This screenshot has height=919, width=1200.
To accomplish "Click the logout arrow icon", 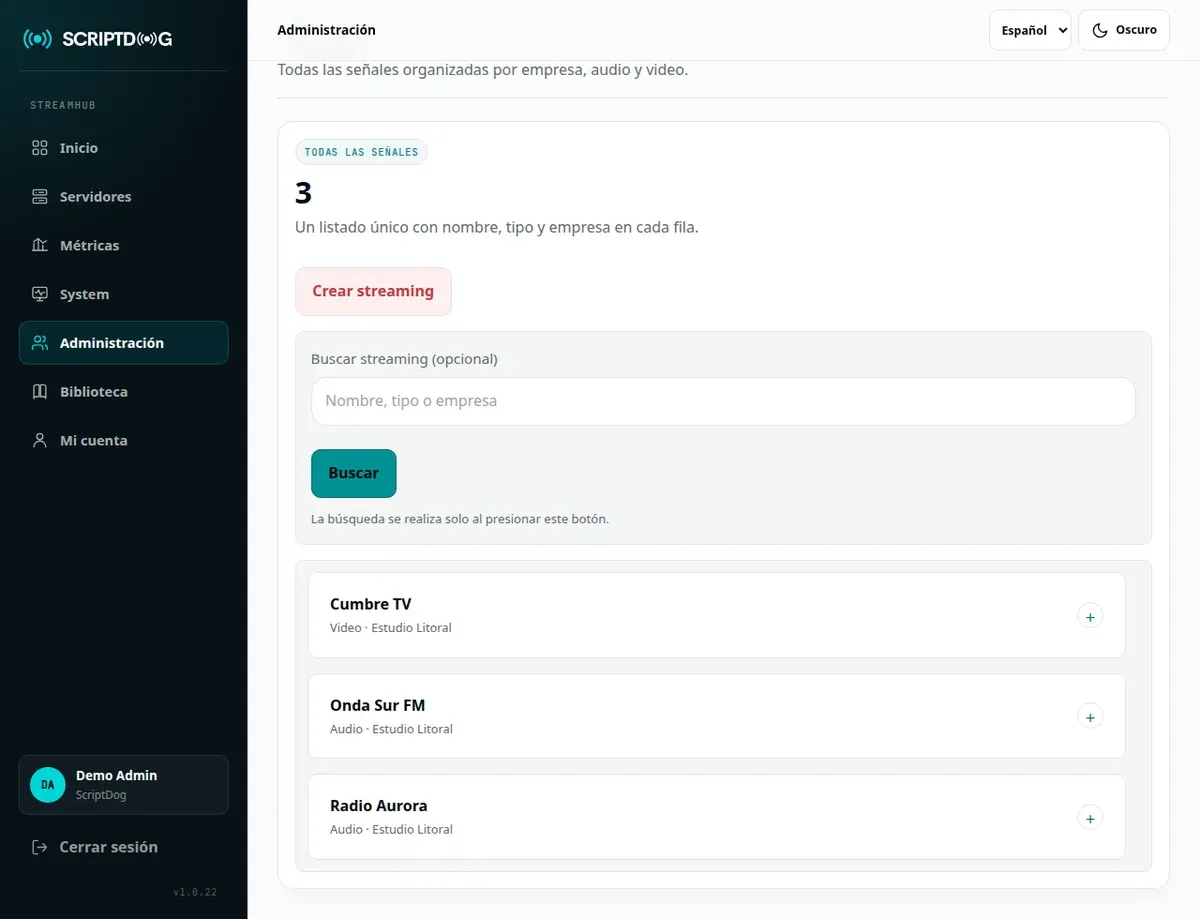I will 40,847.
